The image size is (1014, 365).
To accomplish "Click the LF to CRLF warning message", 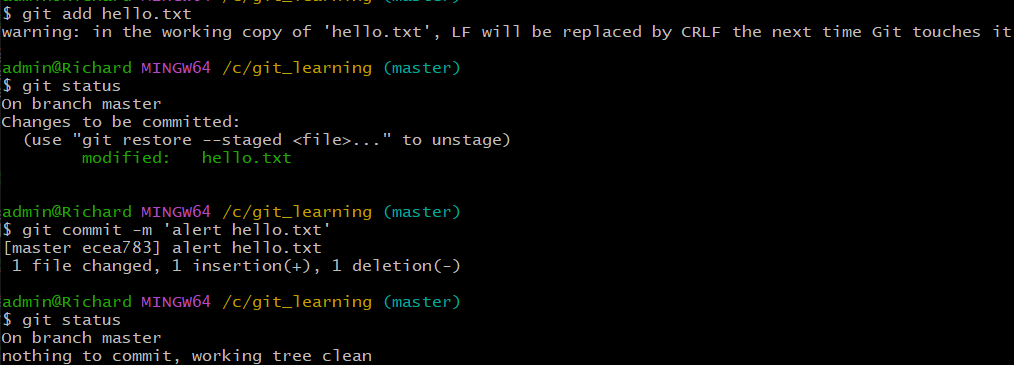I will coord(506,32).
